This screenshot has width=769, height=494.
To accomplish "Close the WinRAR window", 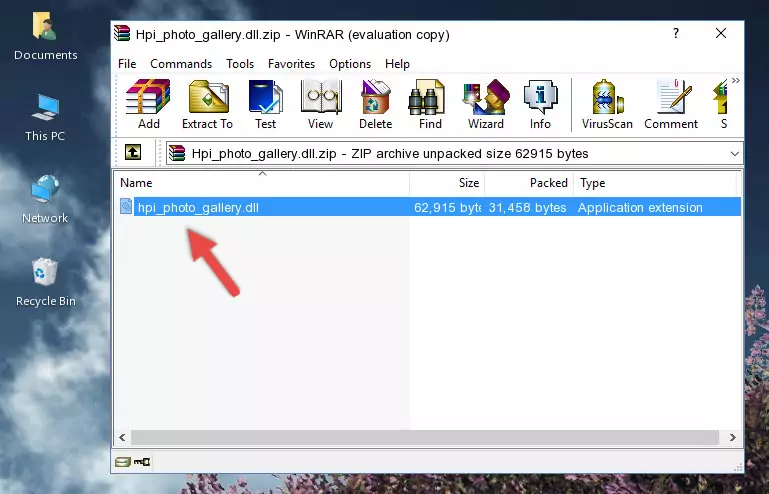I will 721,33.
